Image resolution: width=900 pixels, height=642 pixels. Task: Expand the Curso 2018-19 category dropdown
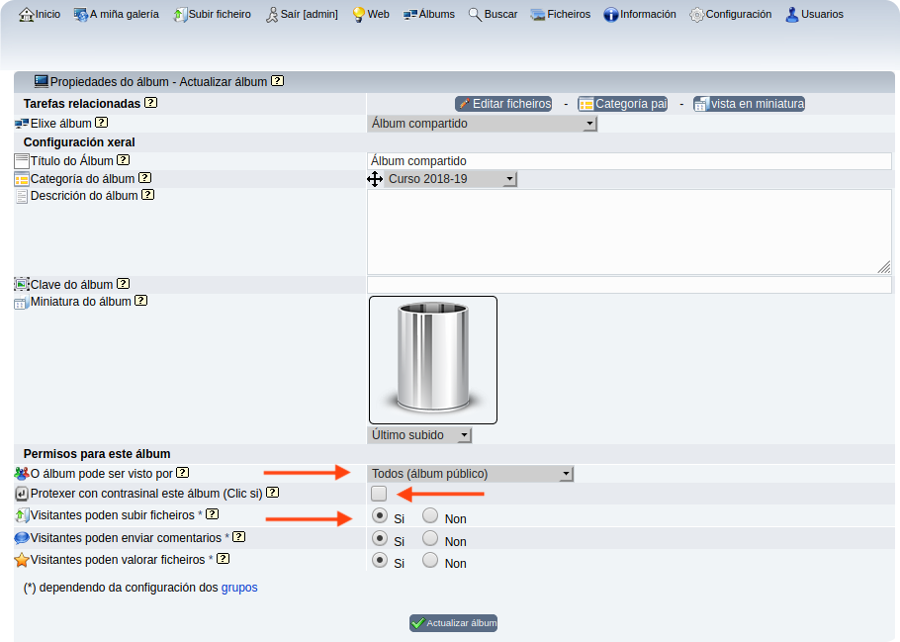450,179
